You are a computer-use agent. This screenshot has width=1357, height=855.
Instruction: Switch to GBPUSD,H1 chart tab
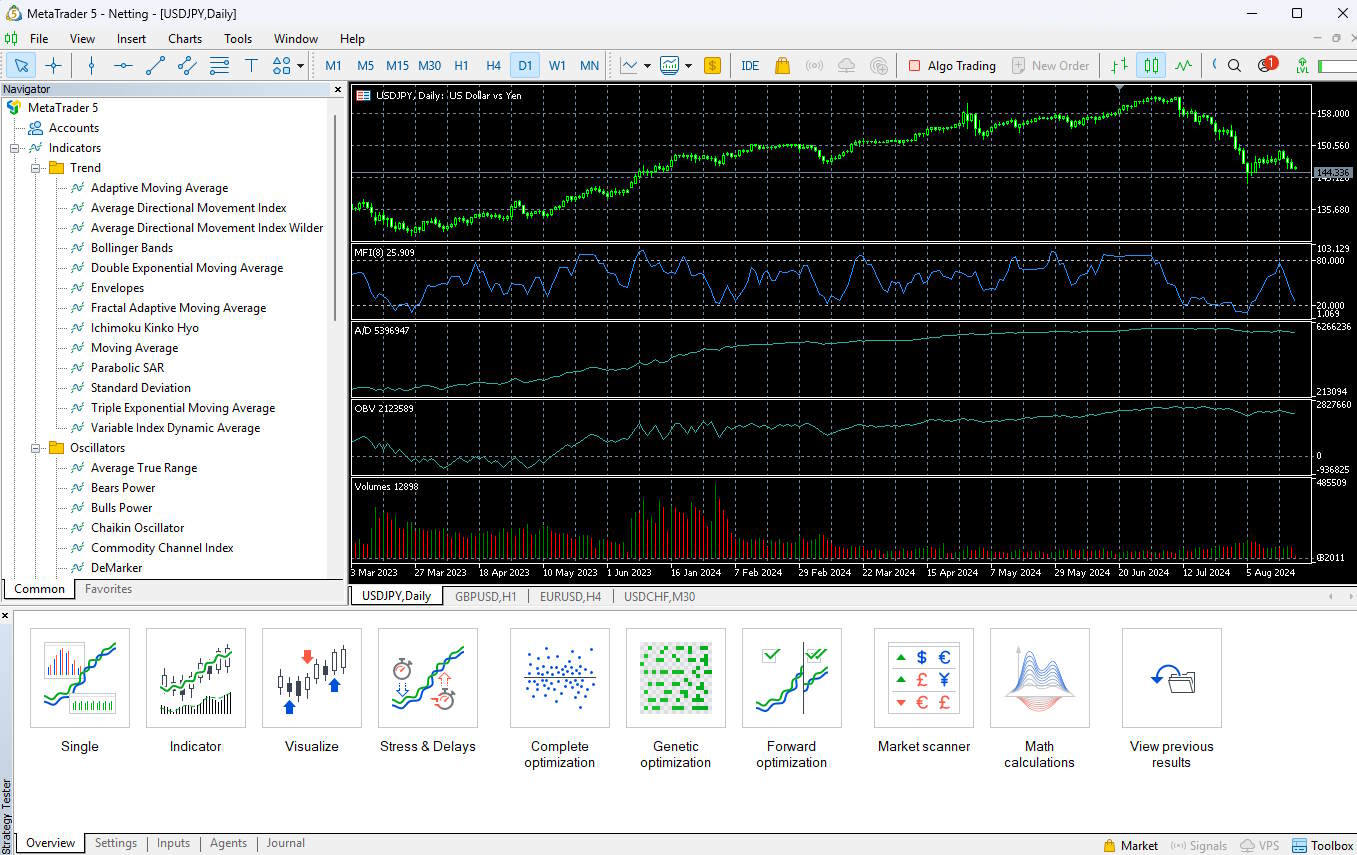point(485,596)
